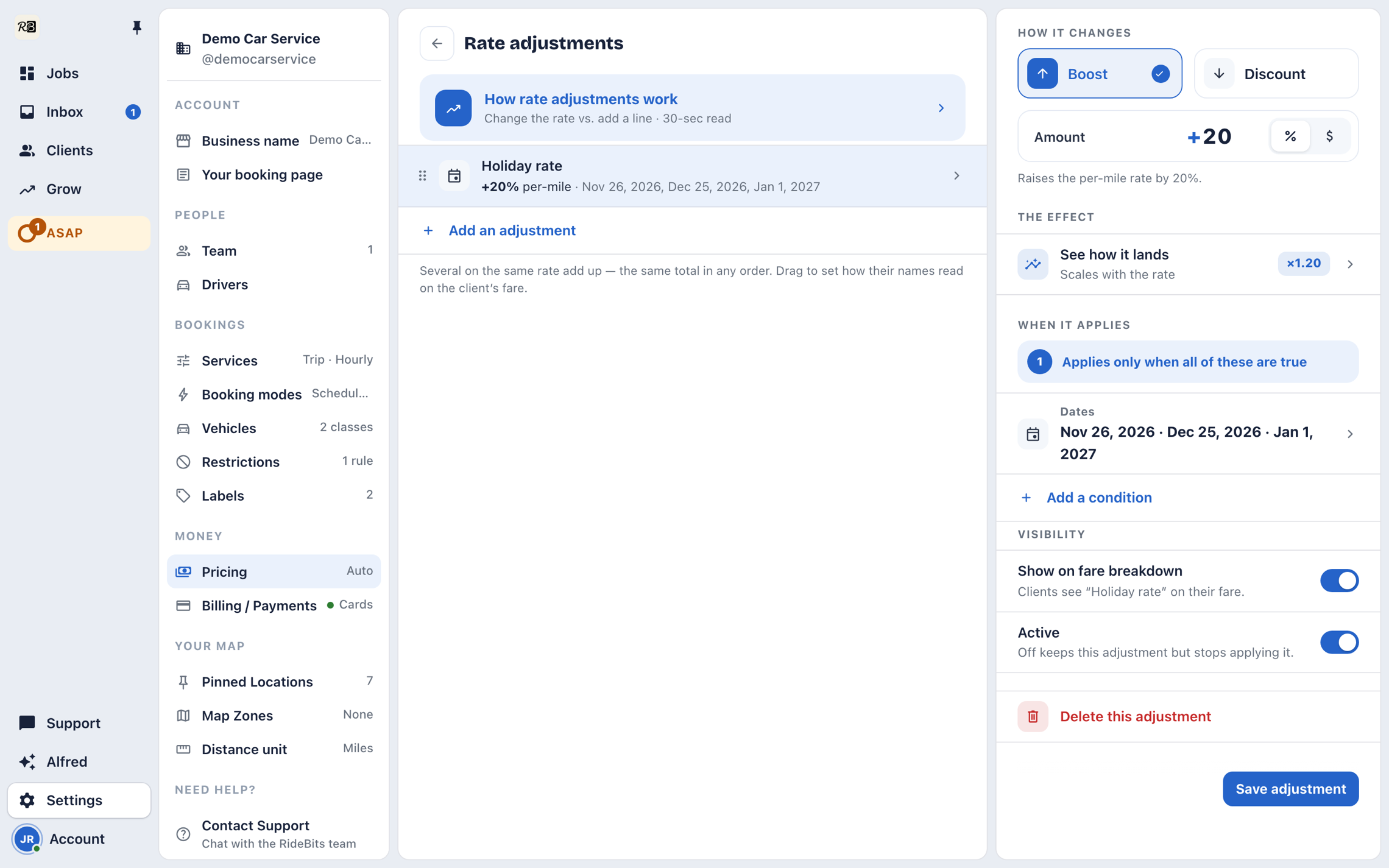The width and height of the screenshot is (1389, 868).
Task: Click the RideBits logo icon
Action: pyautogui.click(x=27, y=27)
